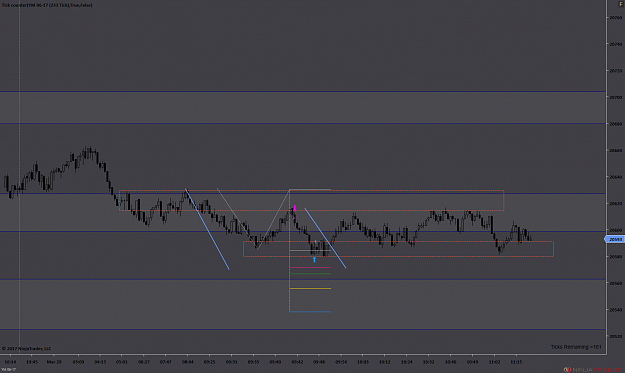This screenshot has width=625, height=373.
Task: Click the 16:14 time axis label
Action: coord(10,362)
